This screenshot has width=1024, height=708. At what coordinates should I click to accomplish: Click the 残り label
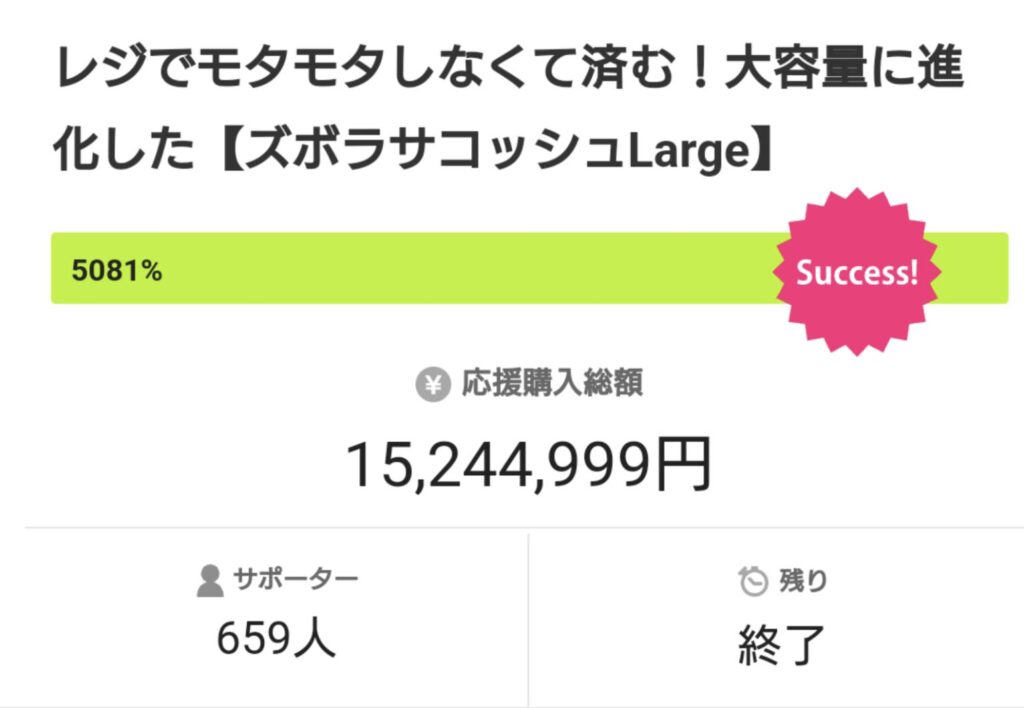pos(803,580)
